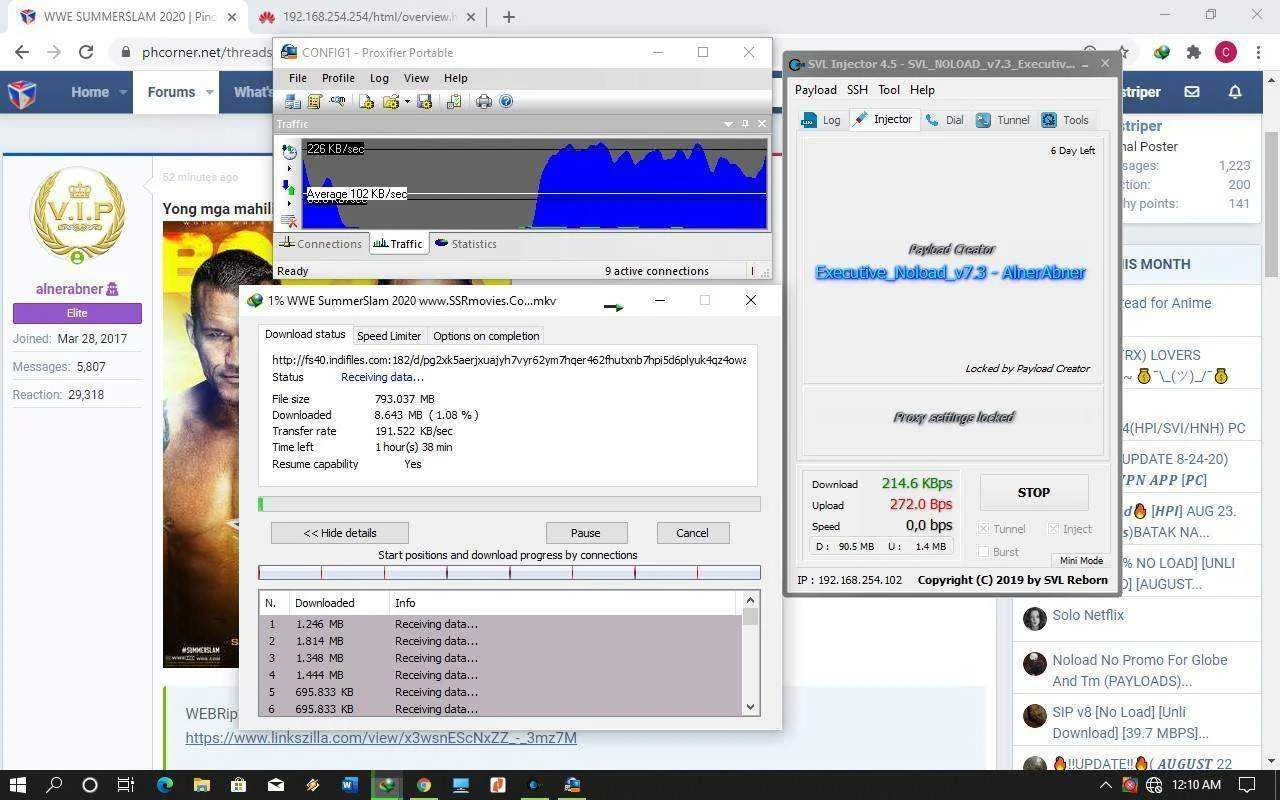Click the download progress bar
The image size is (1280, 800).
509,504
